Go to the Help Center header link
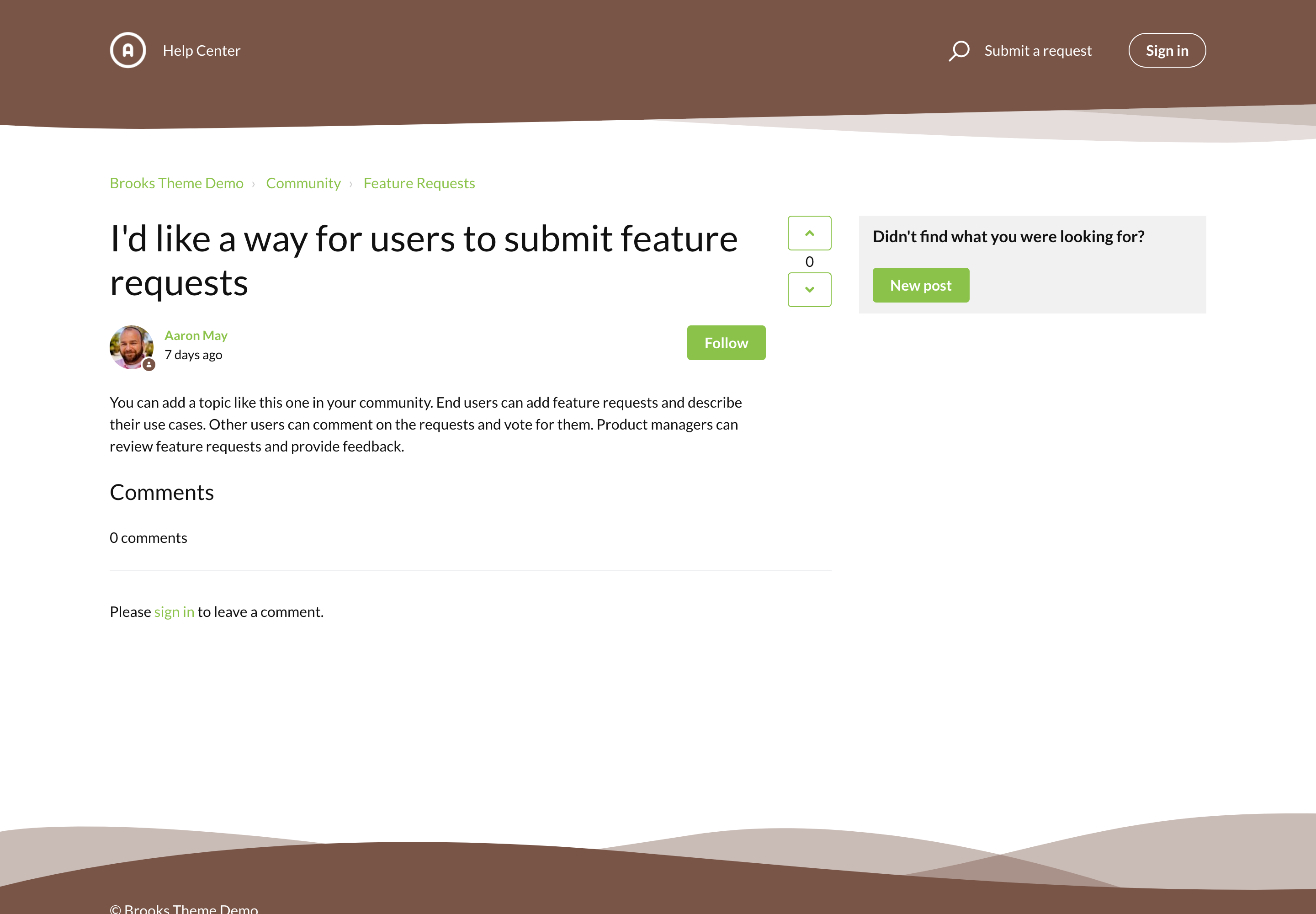 pyautogui.click(x=202, y=50)
